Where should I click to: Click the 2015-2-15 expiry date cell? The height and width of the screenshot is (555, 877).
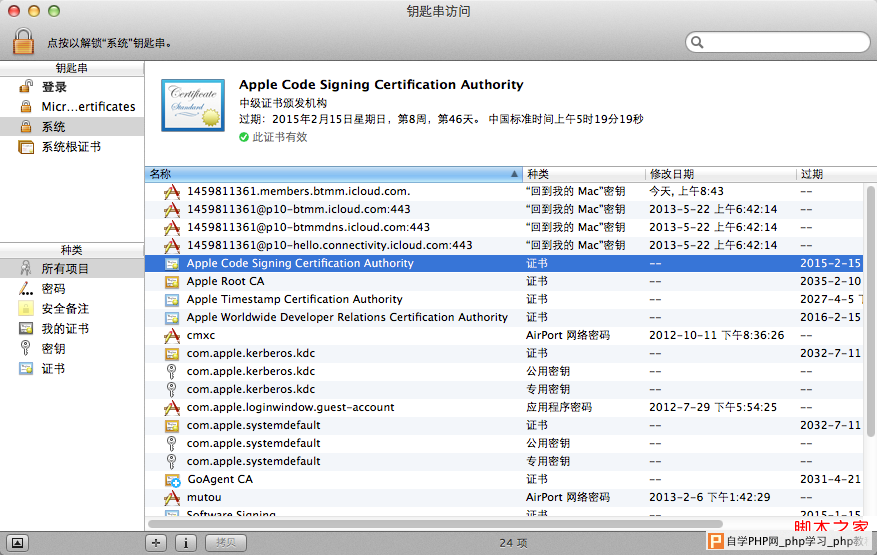(830, 263)
